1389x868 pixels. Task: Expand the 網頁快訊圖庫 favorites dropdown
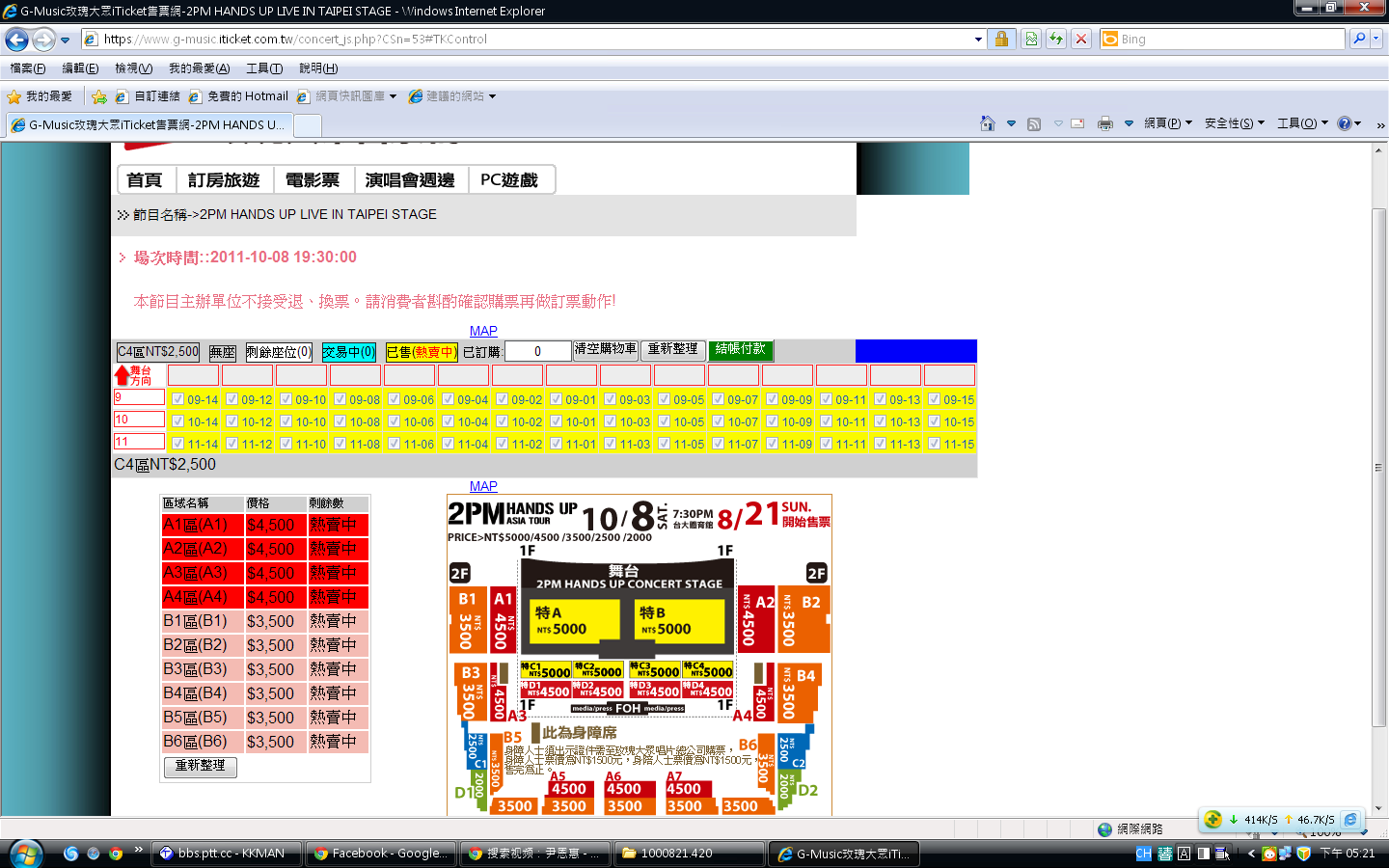[393, 96]
